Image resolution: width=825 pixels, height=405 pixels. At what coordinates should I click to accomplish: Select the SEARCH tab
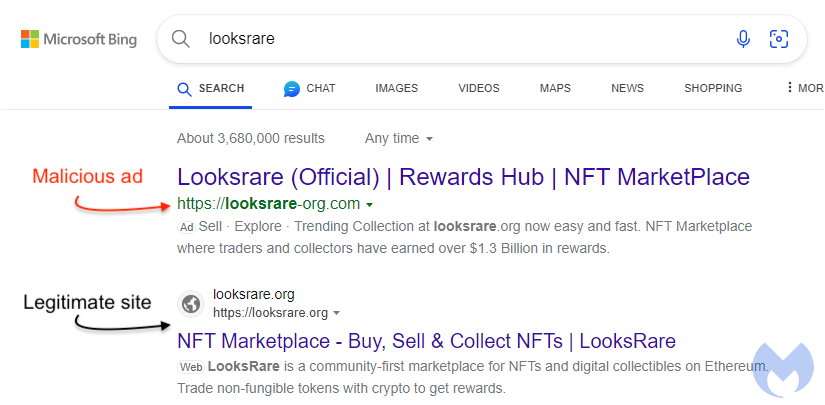point(210,88)
